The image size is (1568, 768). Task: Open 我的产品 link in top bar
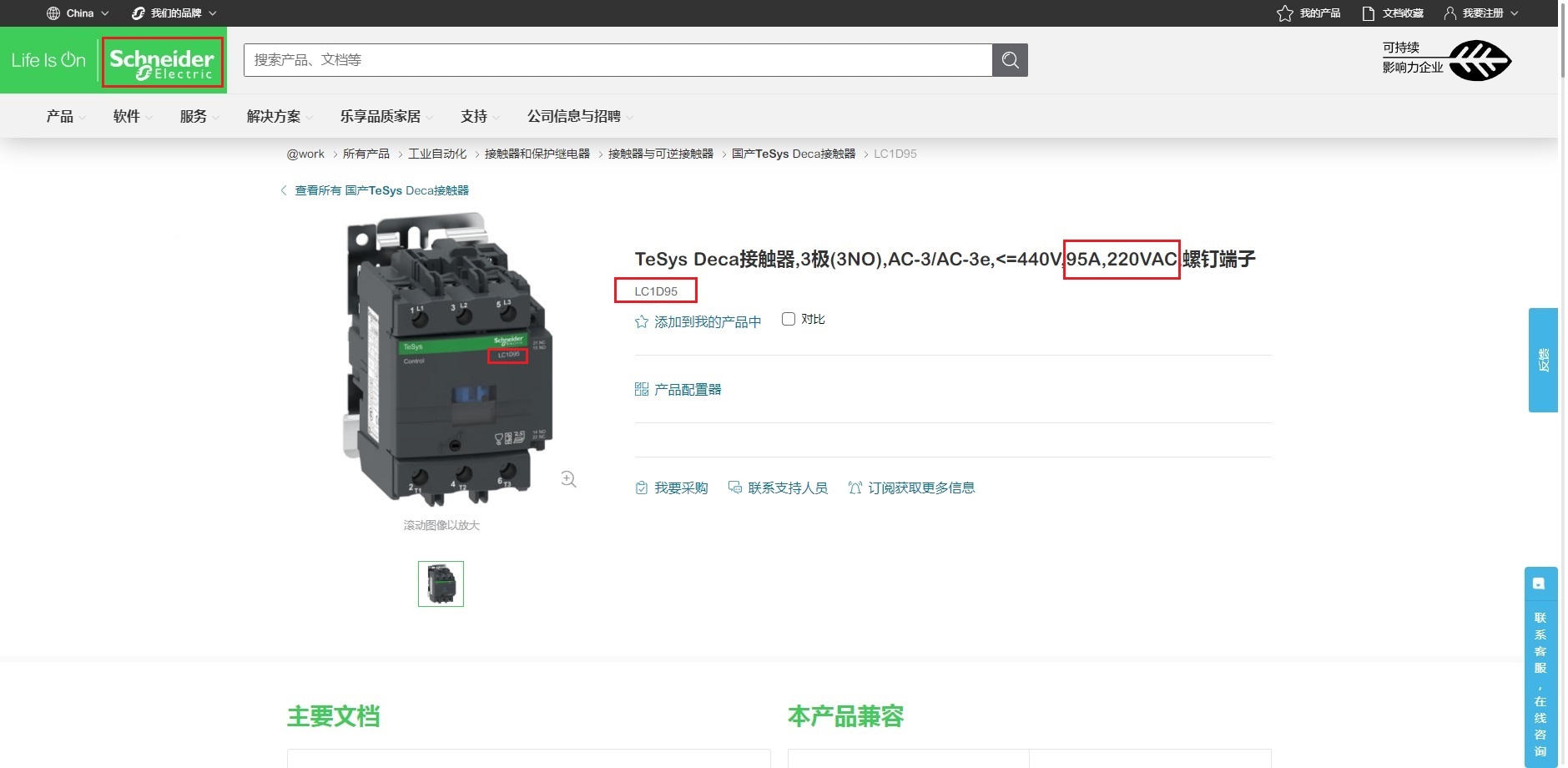(1320, 13)
